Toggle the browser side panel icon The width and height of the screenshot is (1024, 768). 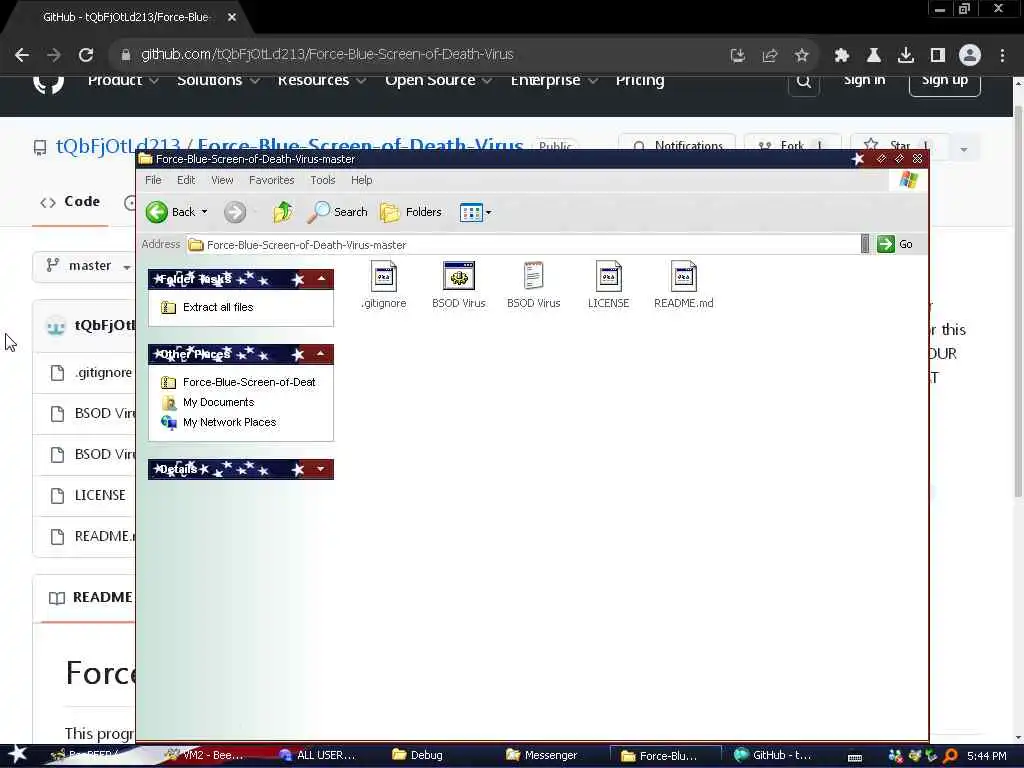tap(937, 56)
